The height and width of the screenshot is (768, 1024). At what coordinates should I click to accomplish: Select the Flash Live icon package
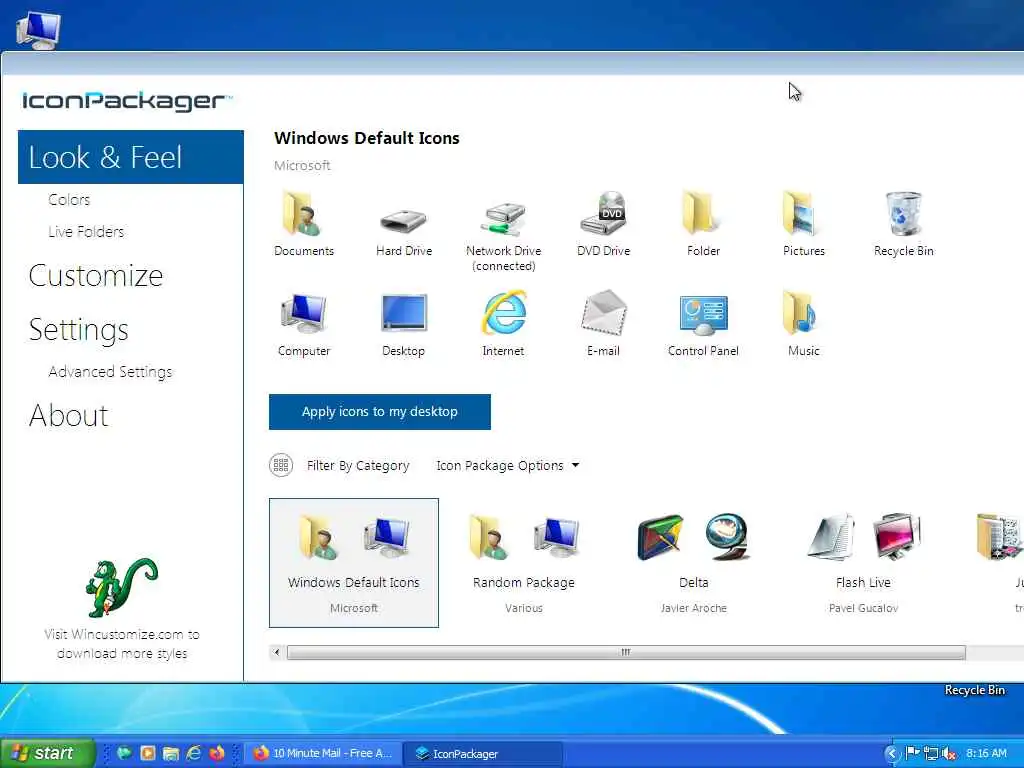click(x=863, y=563)
